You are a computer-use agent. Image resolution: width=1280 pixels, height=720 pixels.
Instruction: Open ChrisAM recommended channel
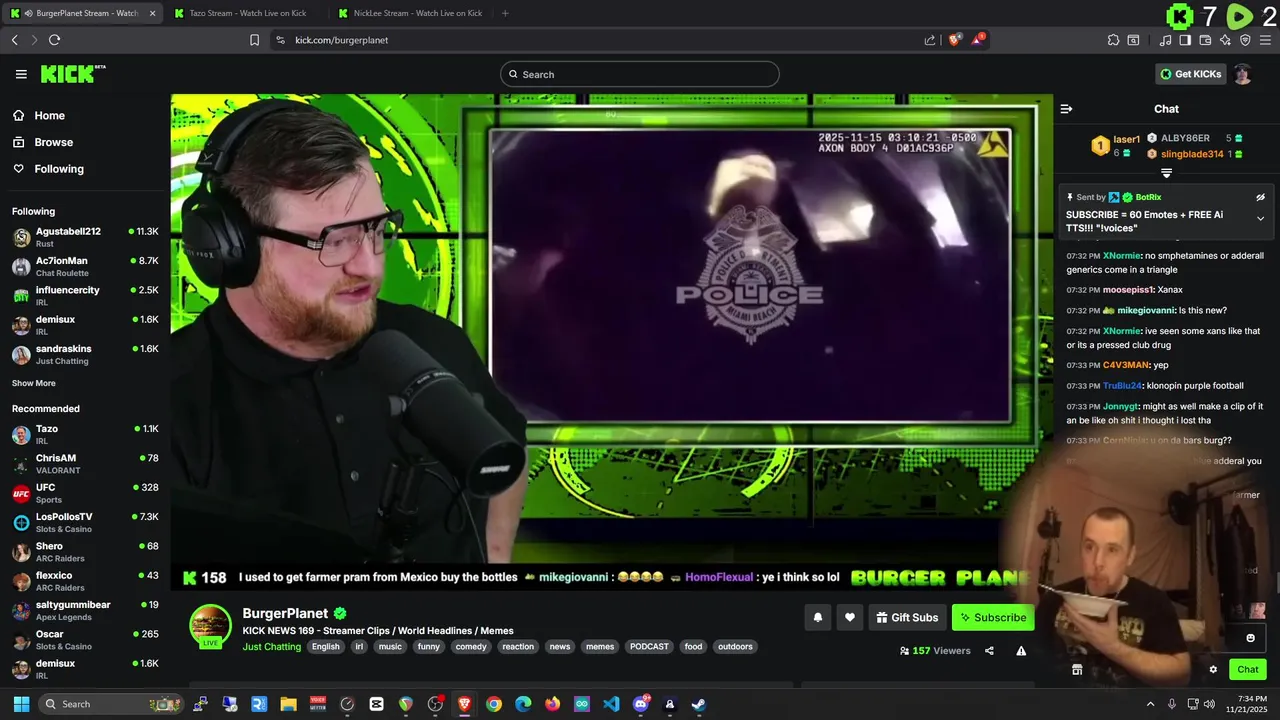(x=85, y=464)
